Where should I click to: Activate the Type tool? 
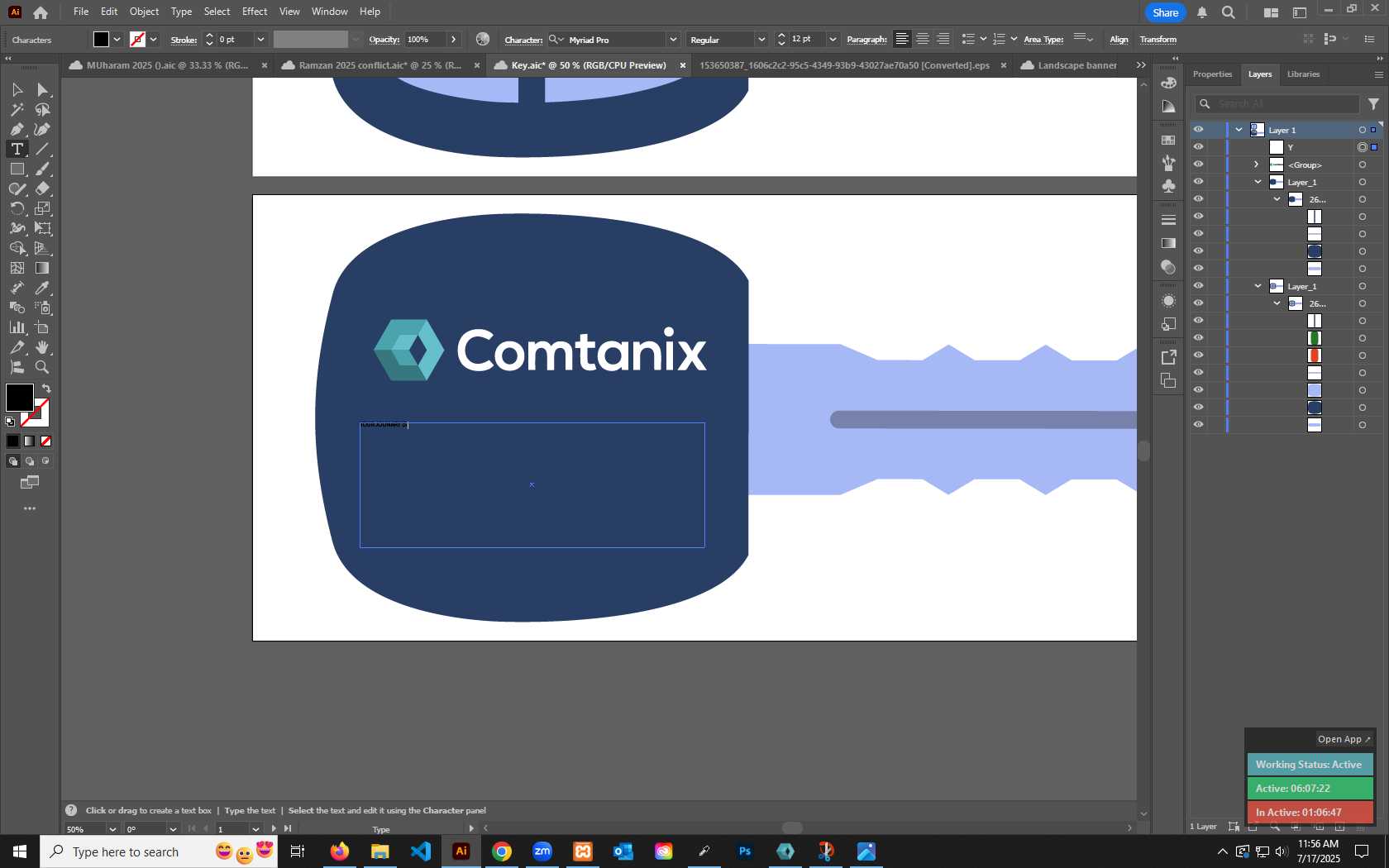[17, 149]
